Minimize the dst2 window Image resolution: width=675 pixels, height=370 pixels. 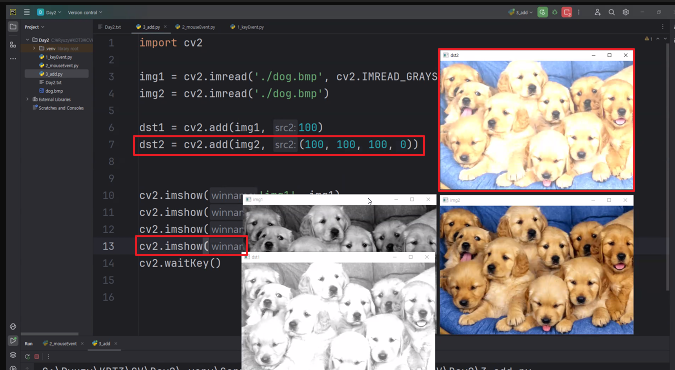coord(593,55)
